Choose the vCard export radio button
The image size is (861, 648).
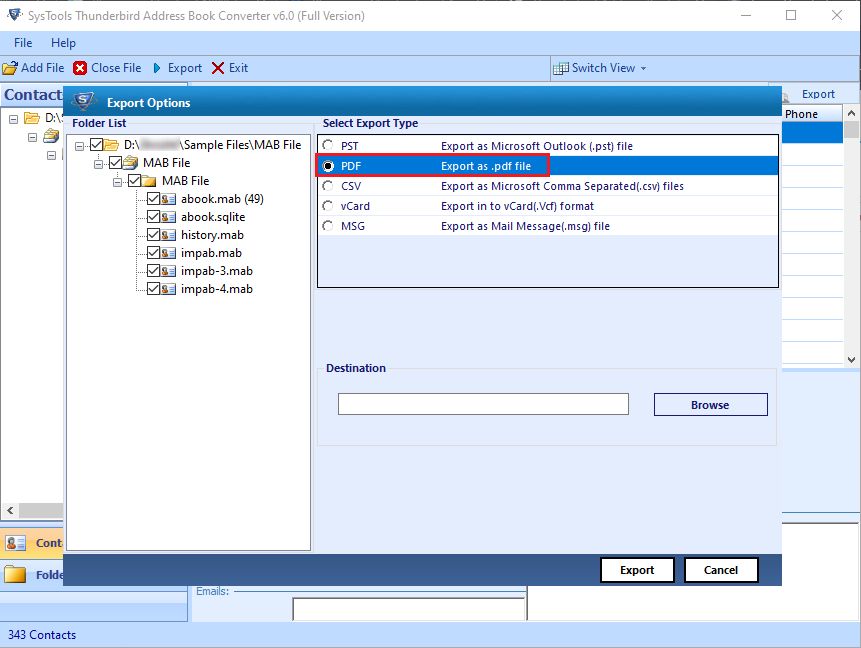[x=328, y=206]
